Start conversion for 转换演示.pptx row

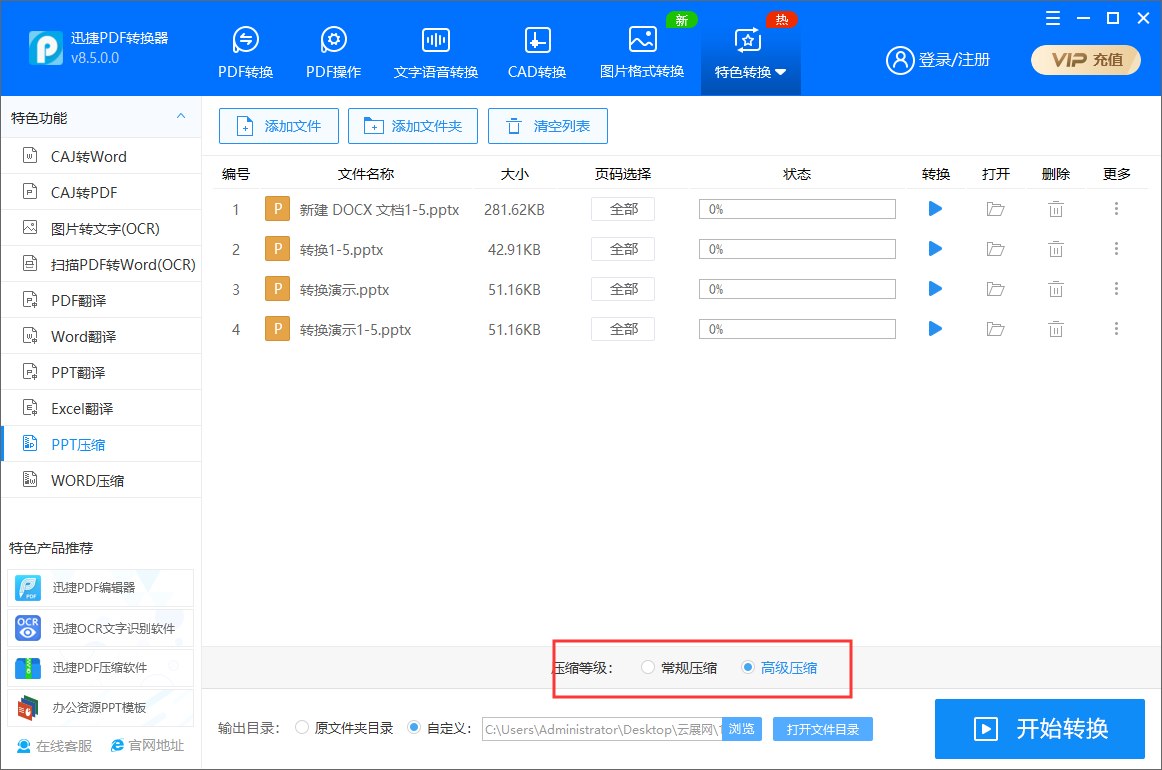[935, 289]
